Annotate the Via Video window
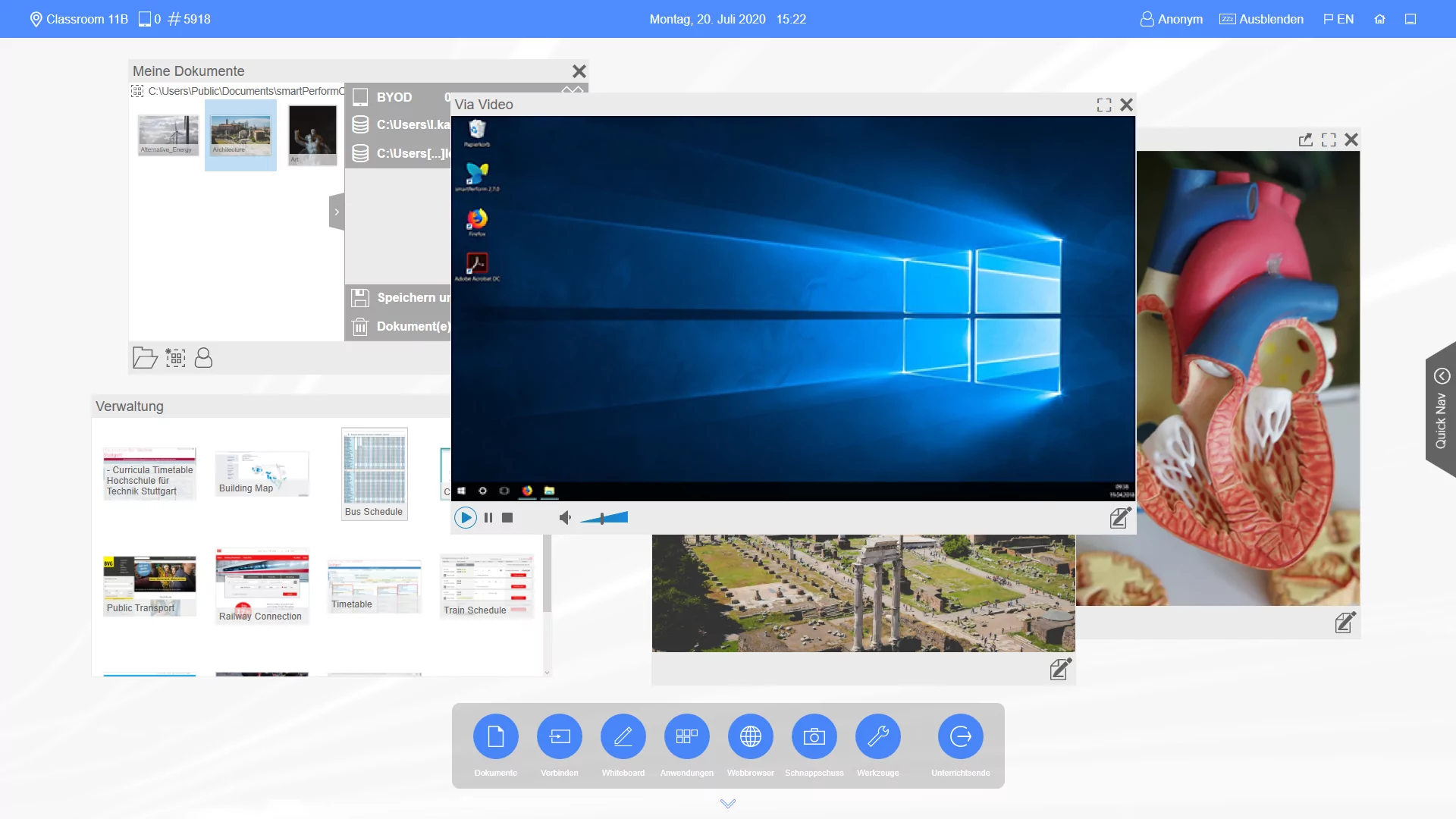 1120,518
